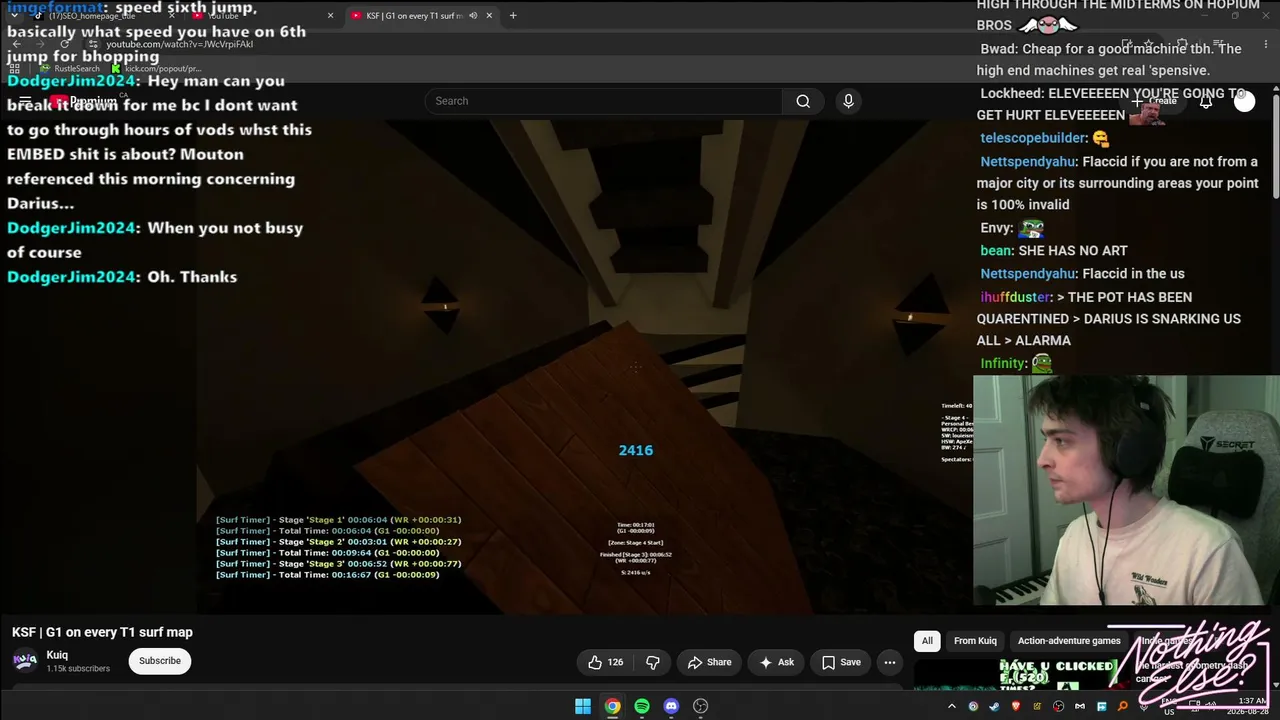Select the All filter chip

pyautogui.click(x=927, y=641)
